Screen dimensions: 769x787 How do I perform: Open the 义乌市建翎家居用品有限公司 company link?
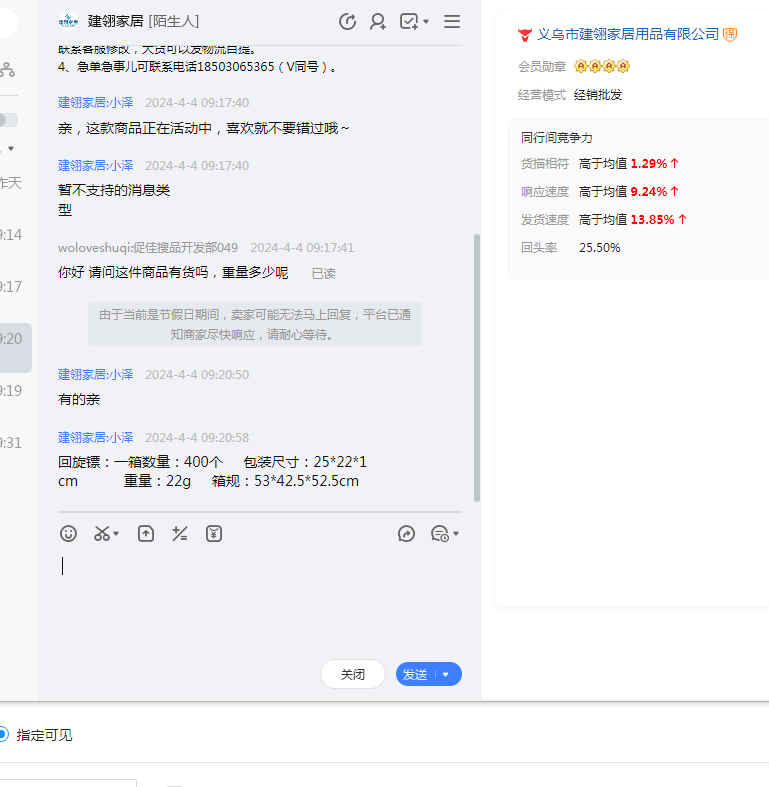pyautogui.click(x=628, y=34)
